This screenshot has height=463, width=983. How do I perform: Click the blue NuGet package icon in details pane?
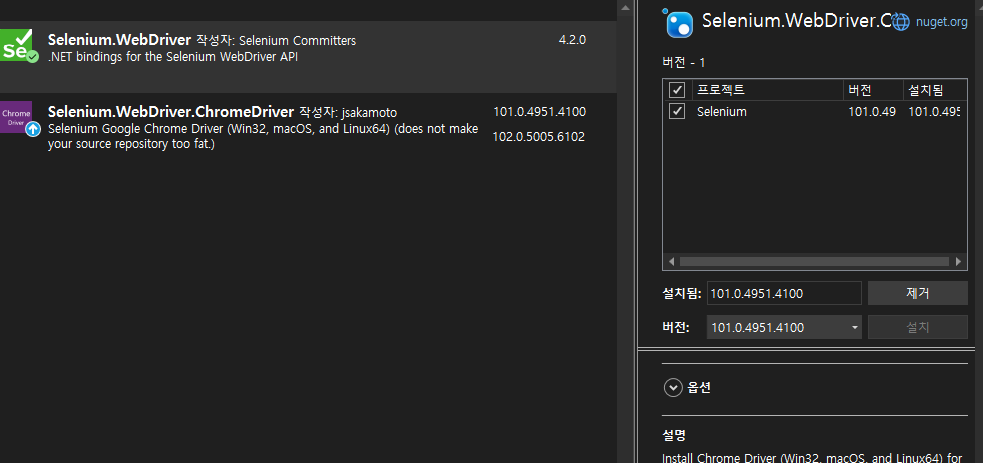[x=680, y=23]
